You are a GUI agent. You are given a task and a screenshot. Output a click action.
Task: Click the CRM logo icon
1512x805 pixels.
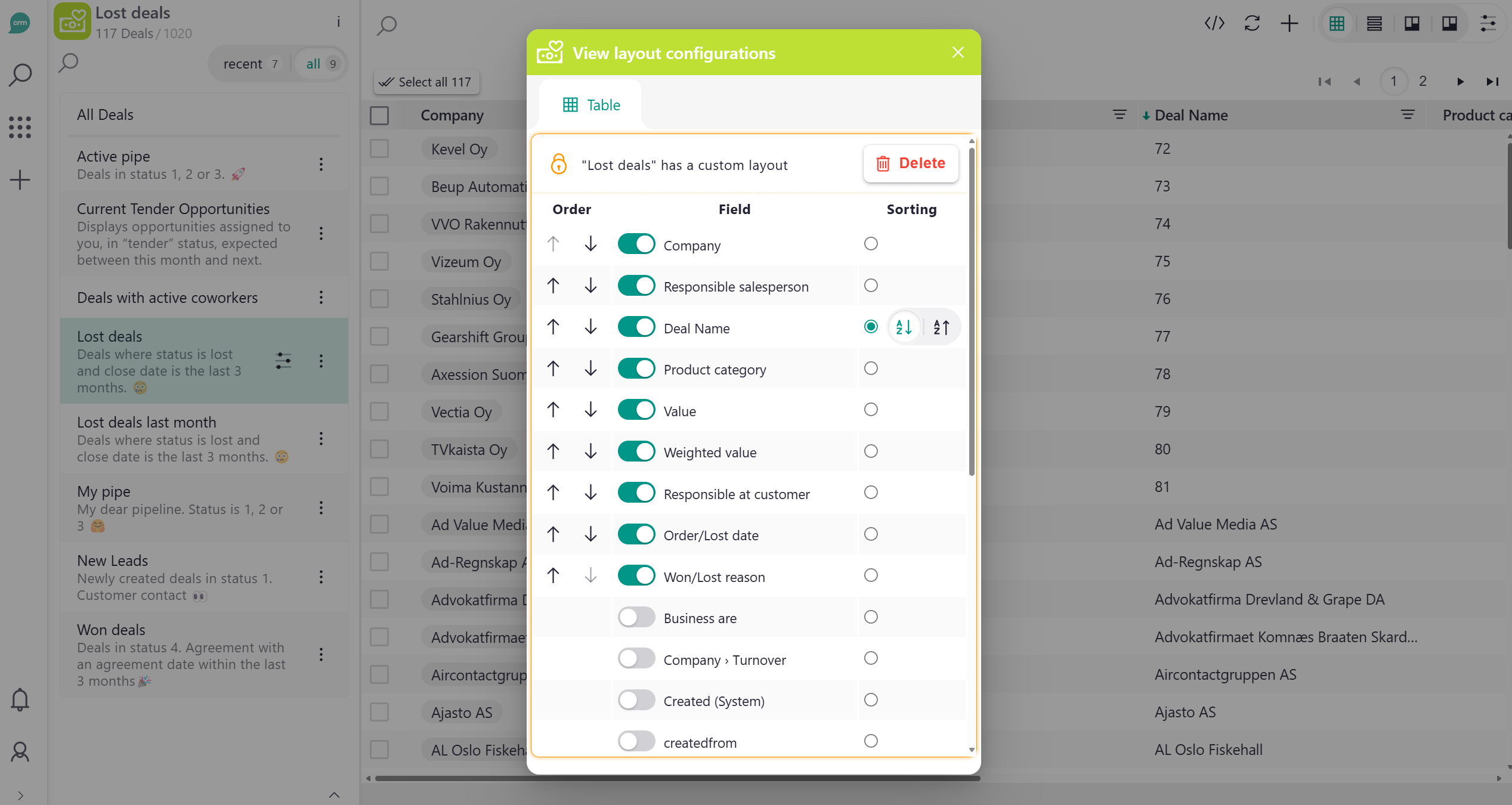click(x=20, y=23)
